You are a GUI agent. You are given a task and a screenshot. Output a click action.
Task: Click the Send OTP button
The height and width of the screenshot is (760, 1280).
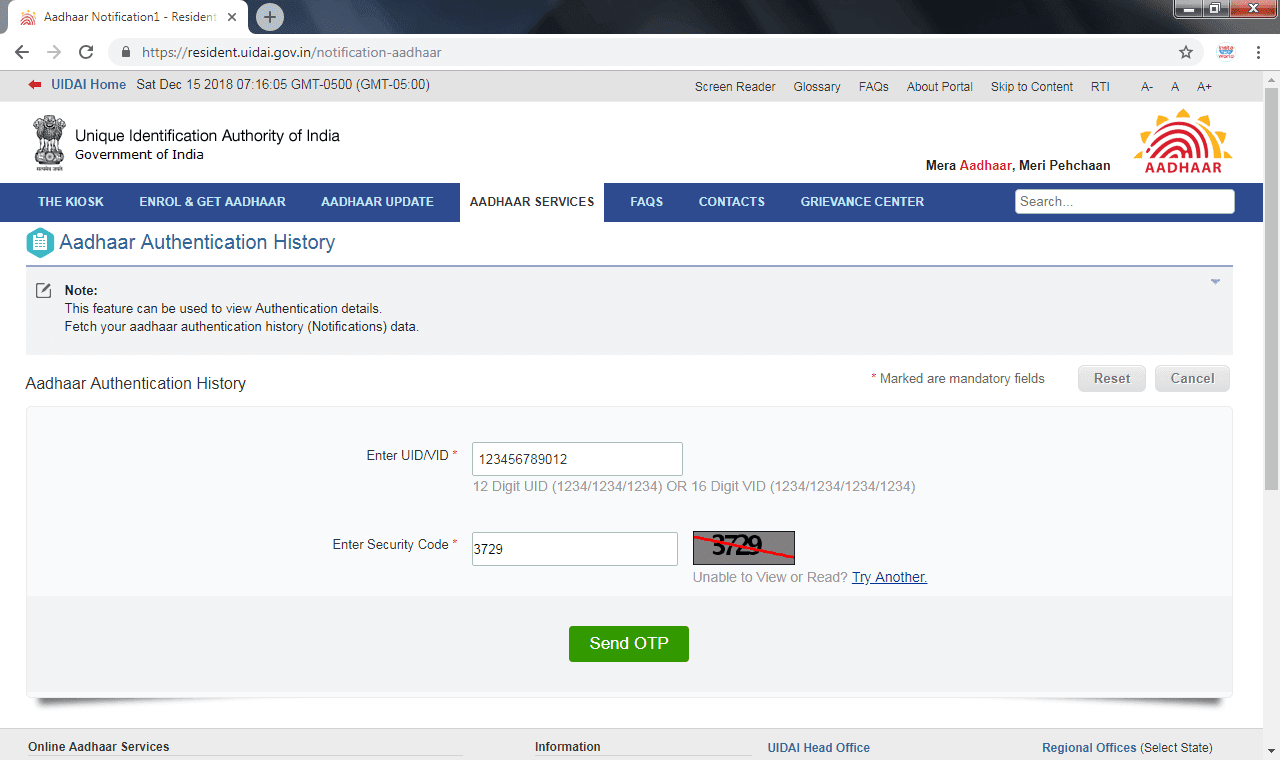[629, 644]
